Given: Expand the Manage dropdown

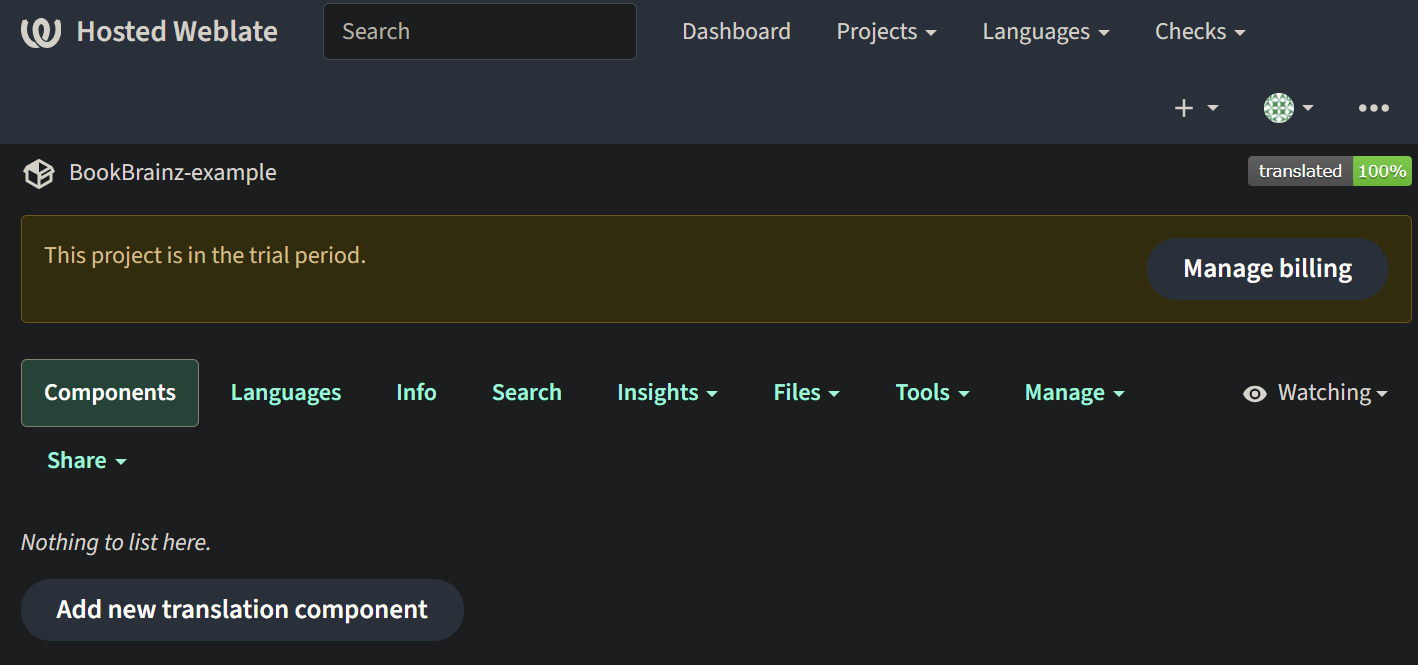Looking at the screenshot, I should pyautogui.click(x=1074, y=393).
